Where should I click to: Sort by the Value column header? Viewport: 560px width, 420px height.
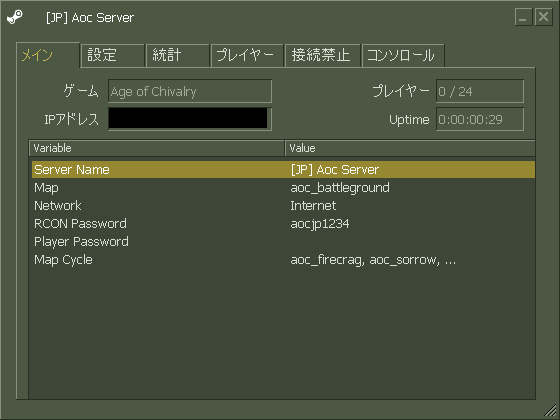(410, 148)
